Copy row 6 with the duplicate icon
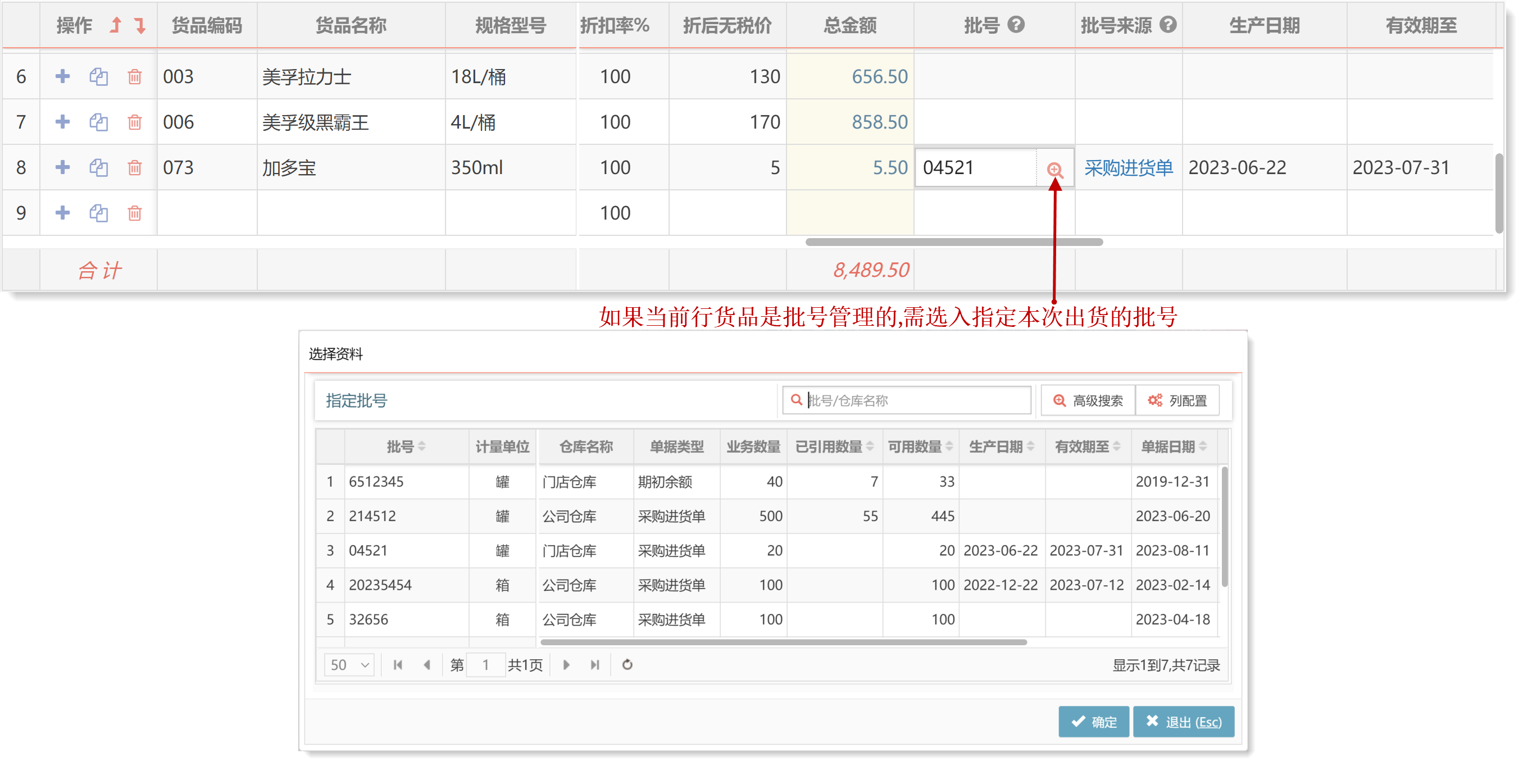1523x784 pixels. coord(98,76)
